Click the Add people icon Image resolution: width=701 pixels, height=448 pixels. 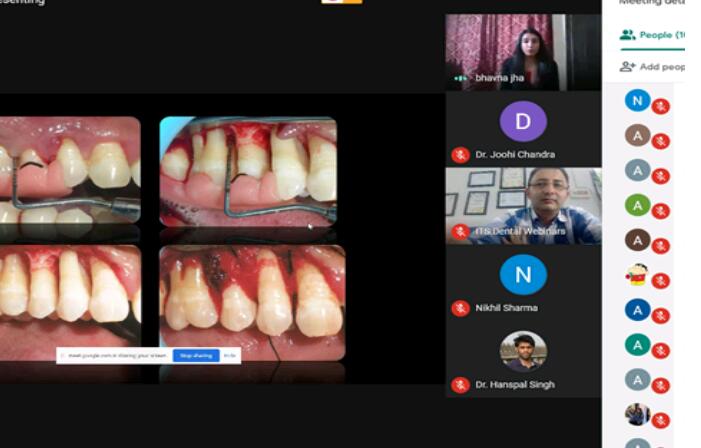pos(628,67)
